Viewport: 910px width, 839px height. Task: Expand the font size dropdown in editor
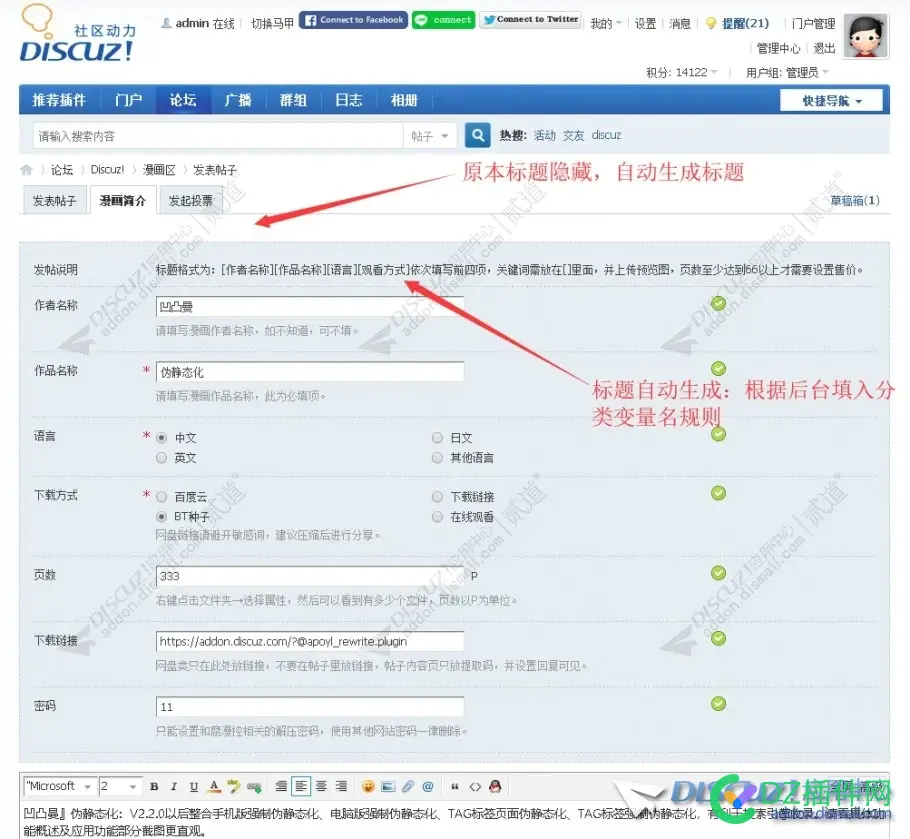pos(118,786)
